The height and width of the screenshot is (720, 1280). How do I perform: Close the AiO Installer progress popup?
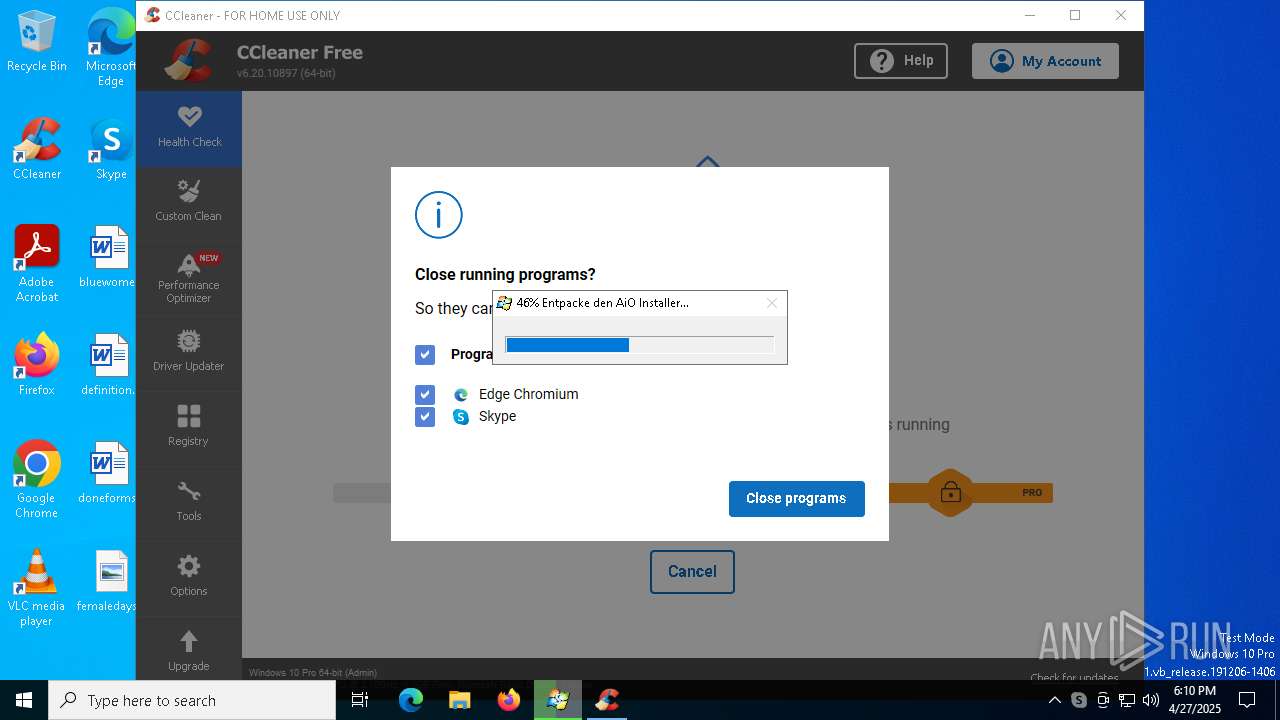pyautogui.click(x=772, y=303)
